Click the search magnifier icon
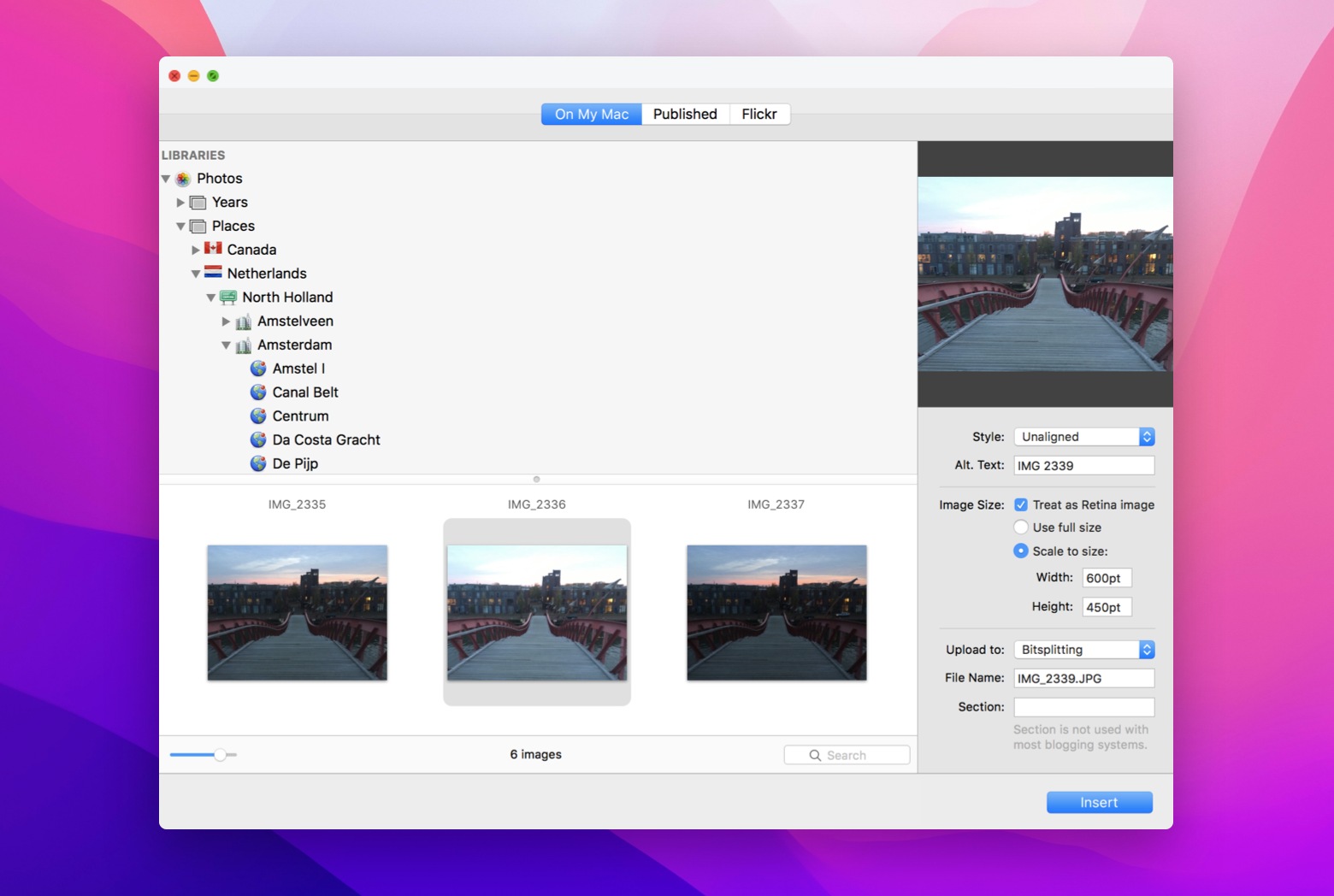 point(814,755)
